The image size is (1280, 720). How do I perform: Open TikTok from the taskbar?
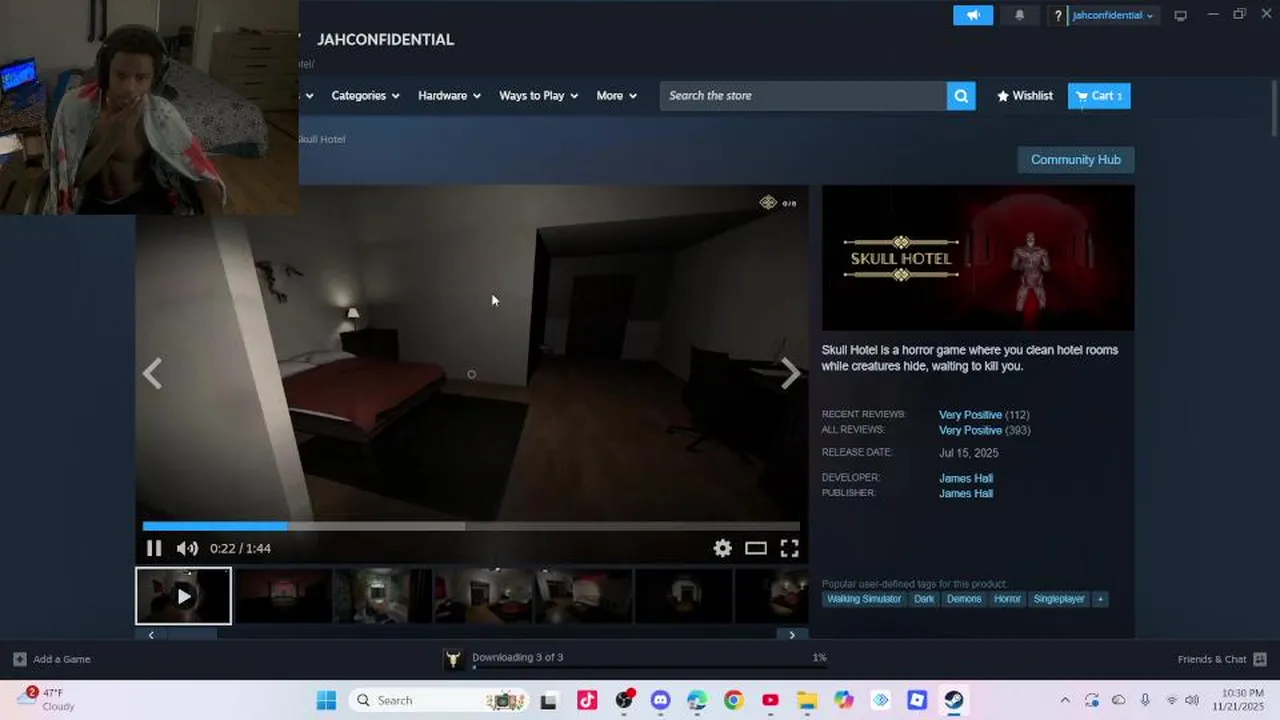[587, 700]
